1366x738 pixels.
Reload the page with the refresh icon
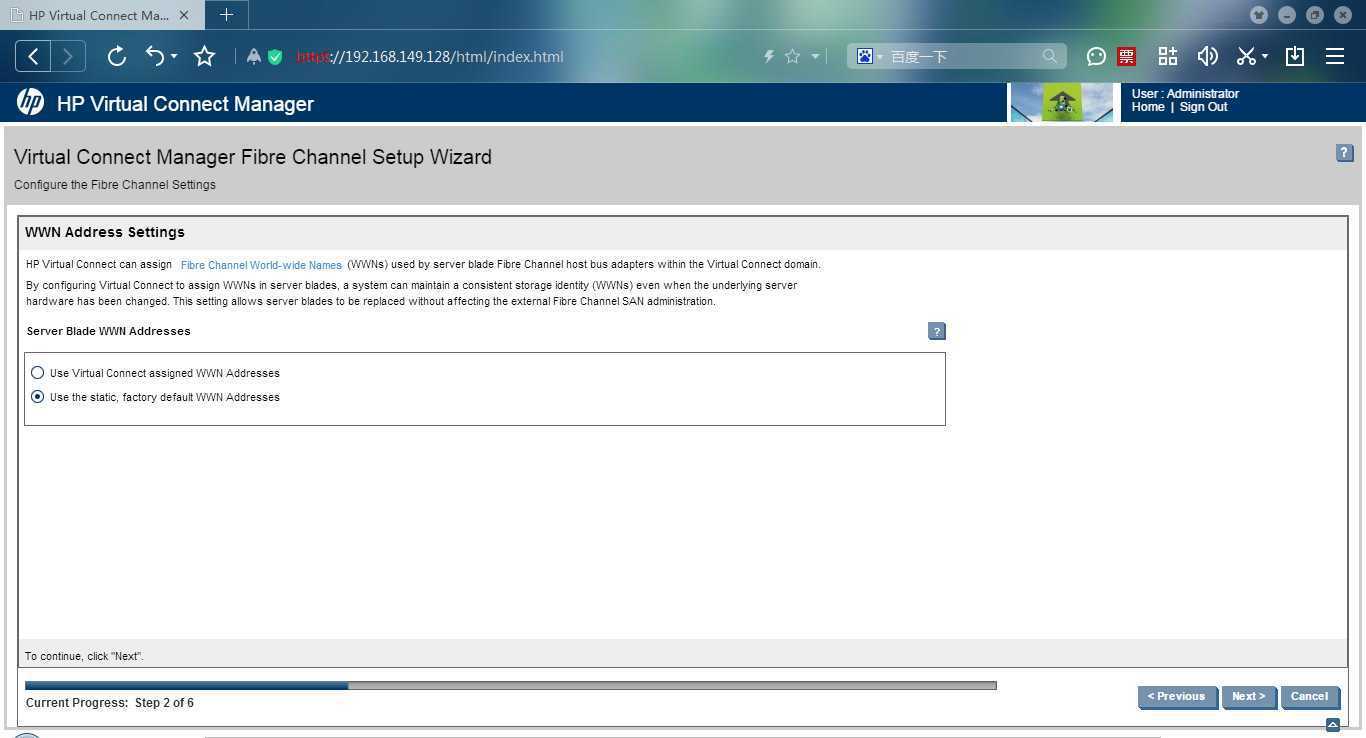click(x=116, y=56)
